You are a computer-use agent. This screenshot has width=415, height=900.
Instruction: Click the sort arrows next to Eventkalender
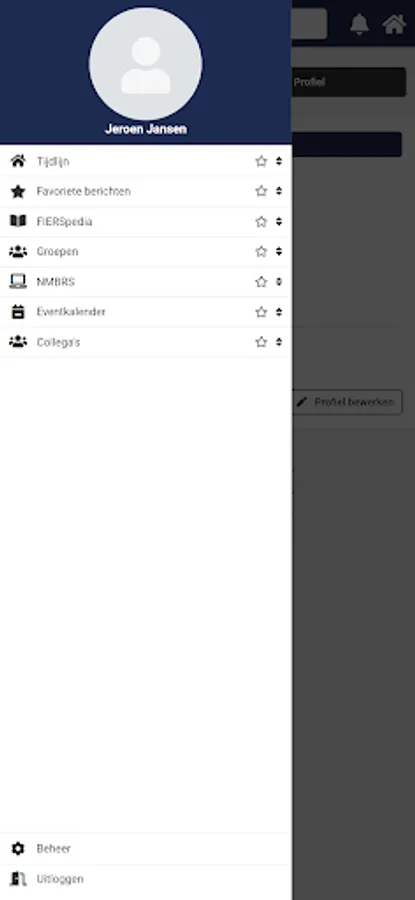(278, 312)
